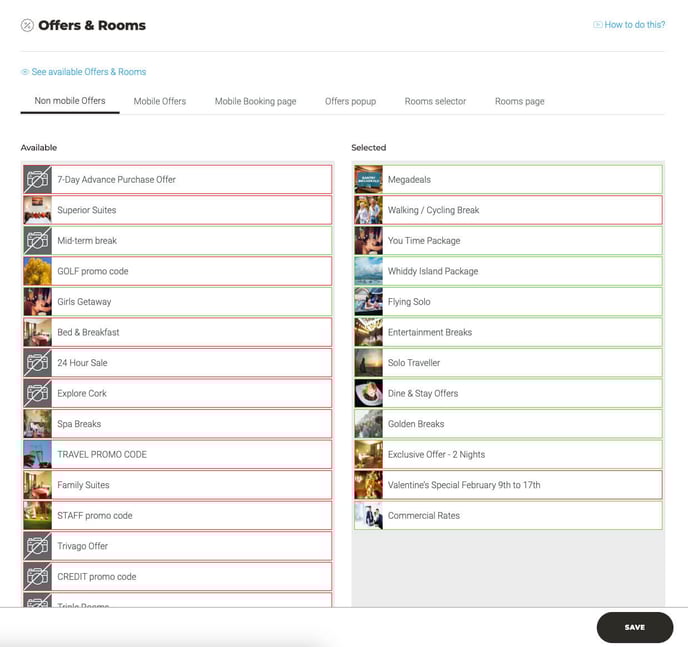Click the no-photo icon for 7-Day Advance Purchase Offer
This screenshot has width=688, height=647.
click(x=37, y=180)
